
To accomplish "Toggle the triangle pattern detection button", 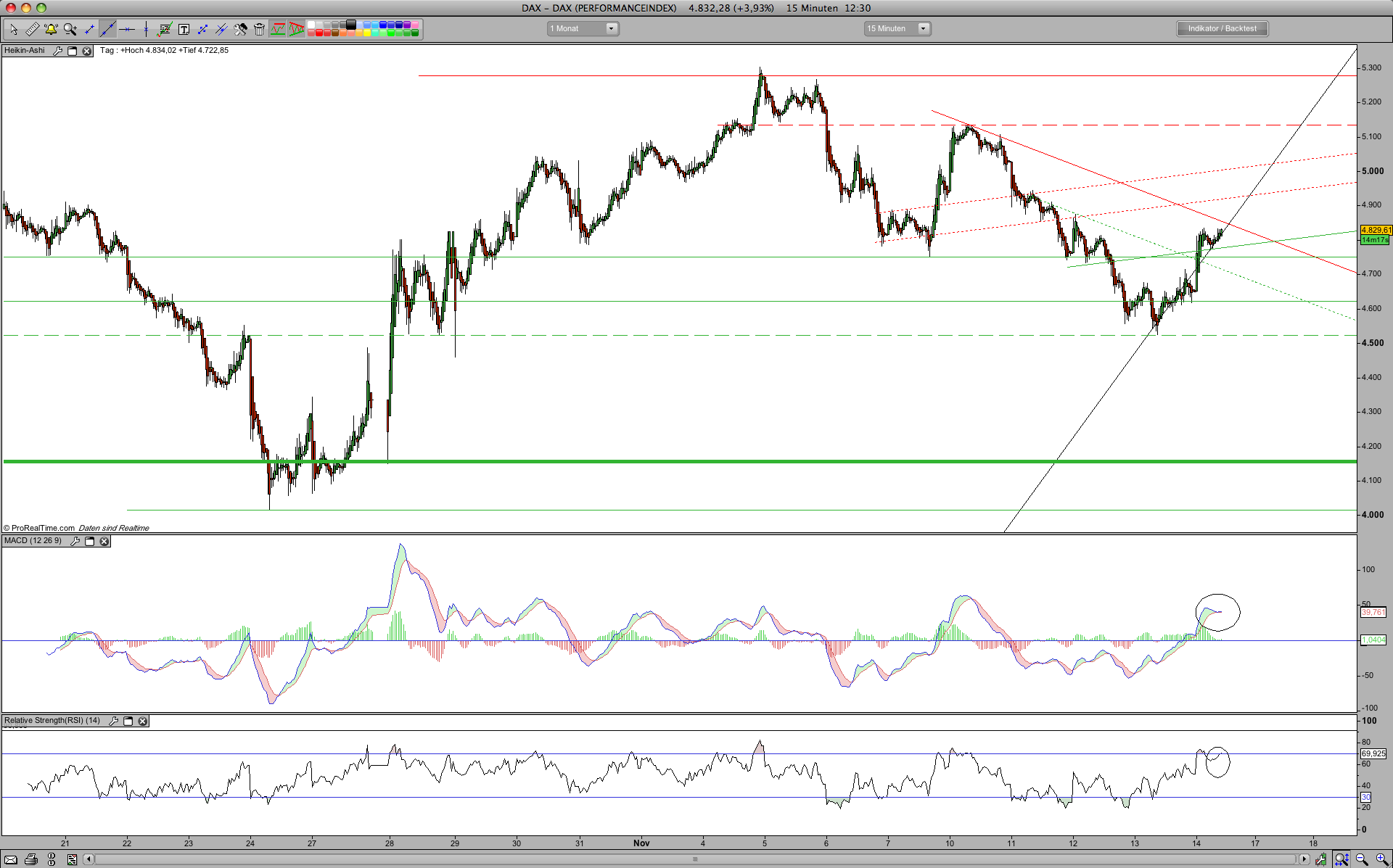I will click(297, 29).
